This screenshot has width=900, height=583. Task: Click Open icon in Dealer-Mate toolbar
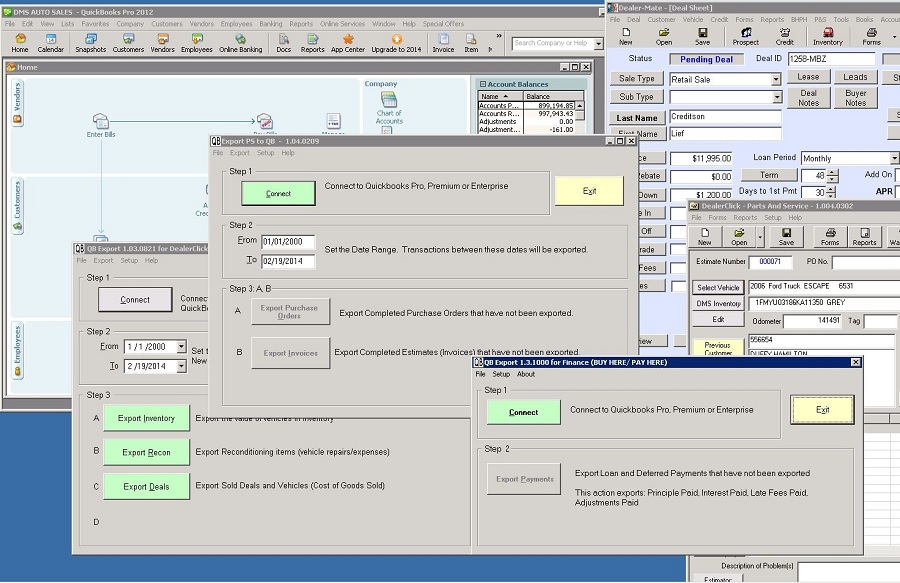664,37
